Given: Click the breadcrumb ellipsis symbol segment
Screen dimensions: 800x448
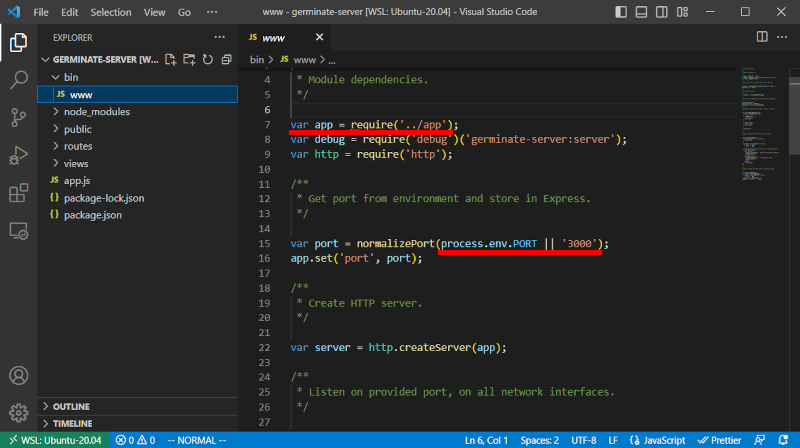Looking at the screenshot, I should click(332, 60).
